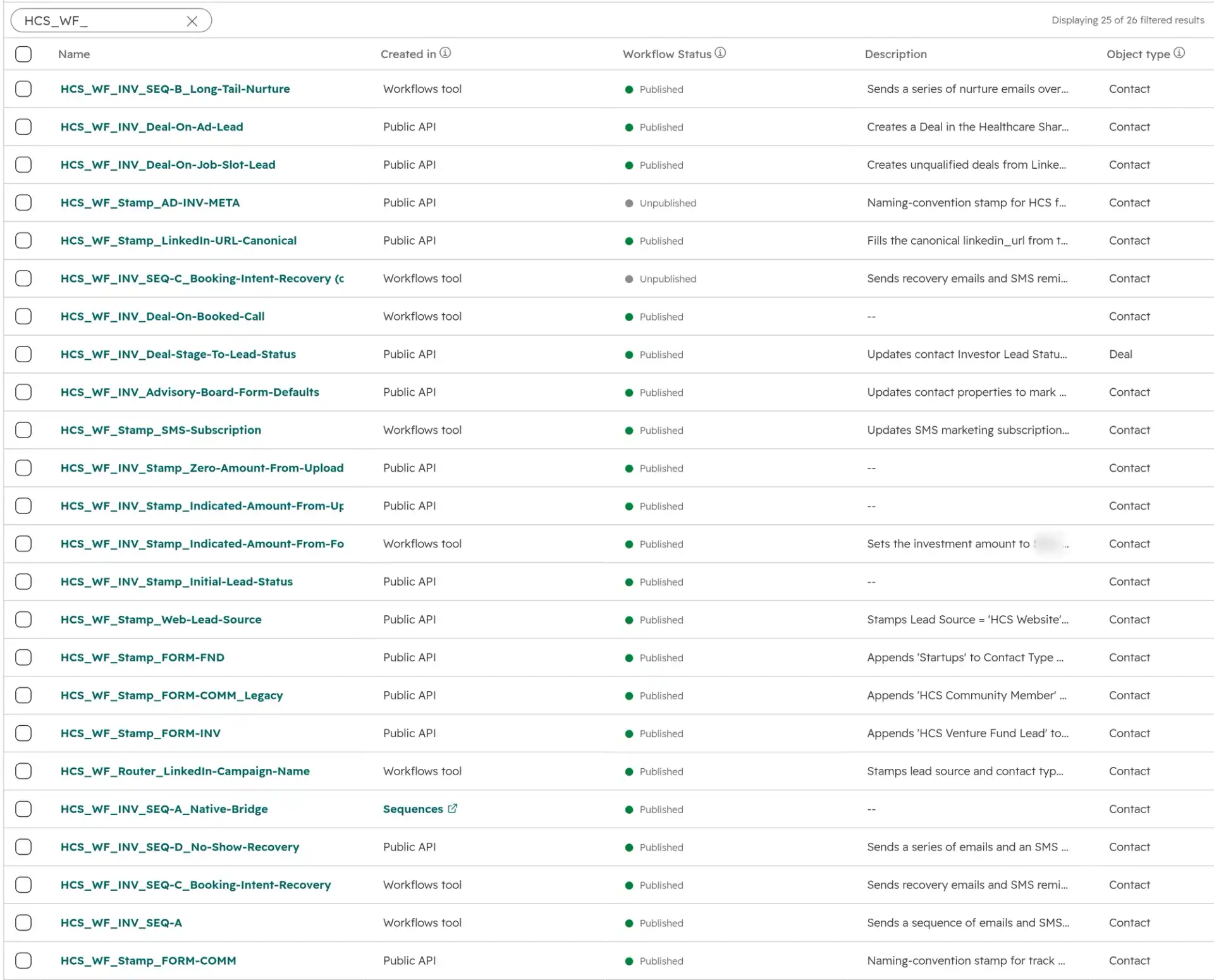1214x980 pixels.
Task: Check the box for HCS_WF_INV_SEQ-B_Long-Tail-Nurture
Action: coord(23,89)
